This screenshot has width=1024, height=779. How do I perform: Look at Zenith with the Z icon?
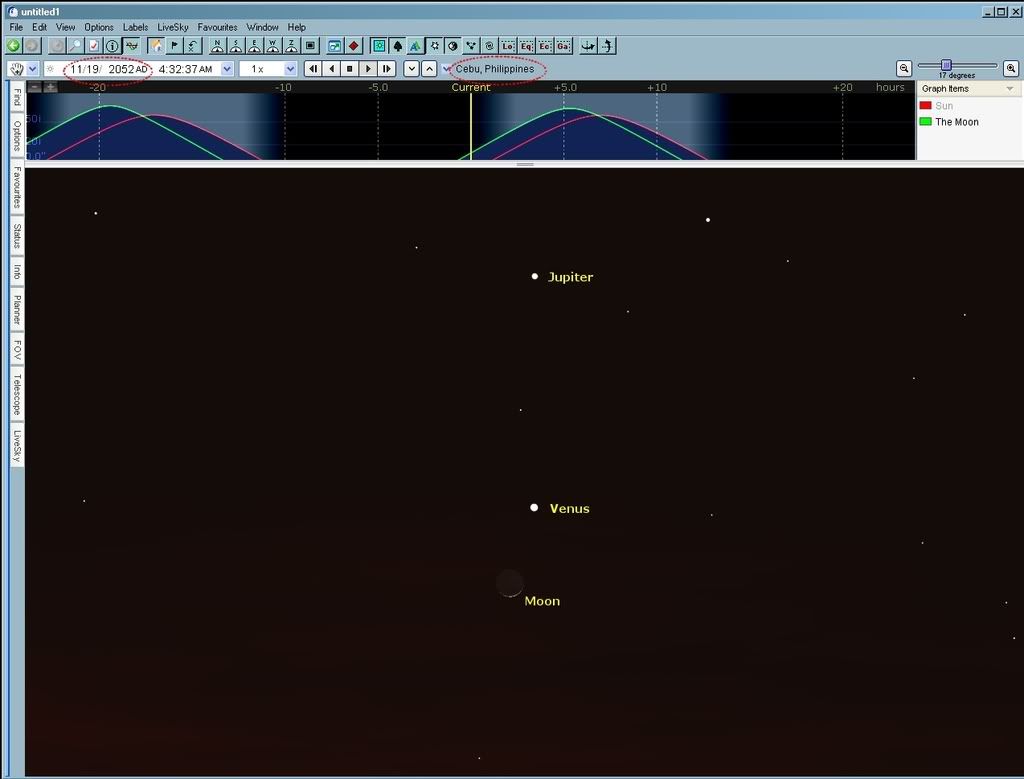[292, 46]
